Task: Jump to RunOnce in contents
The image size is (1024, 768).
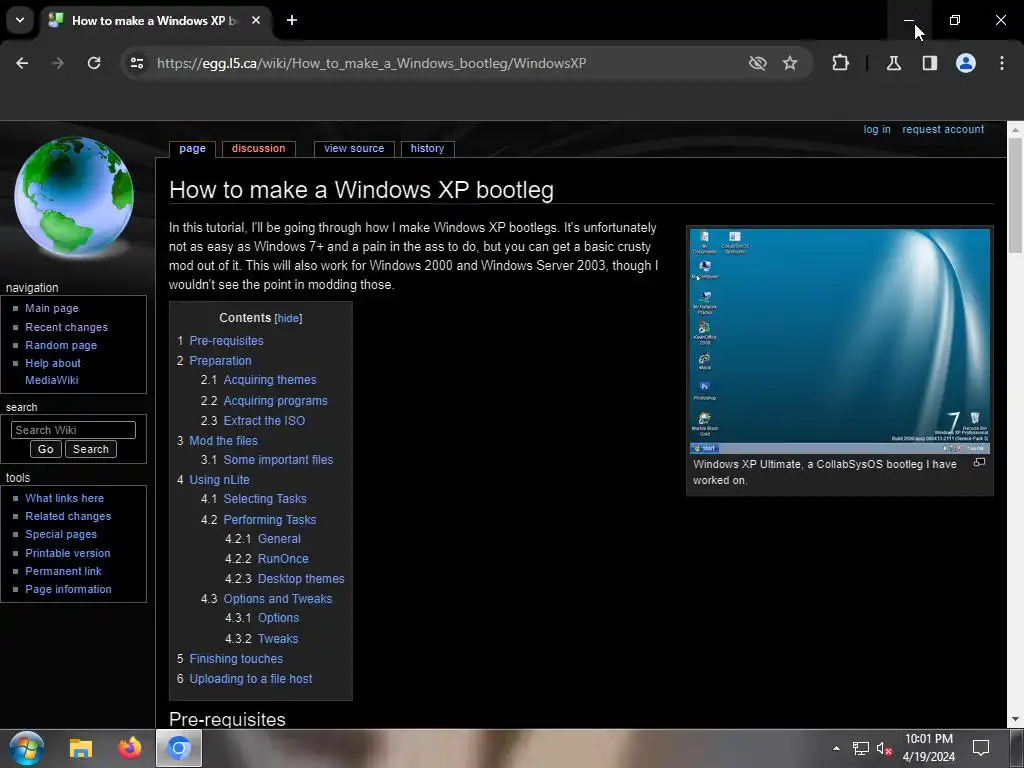Action: (283, 559)
